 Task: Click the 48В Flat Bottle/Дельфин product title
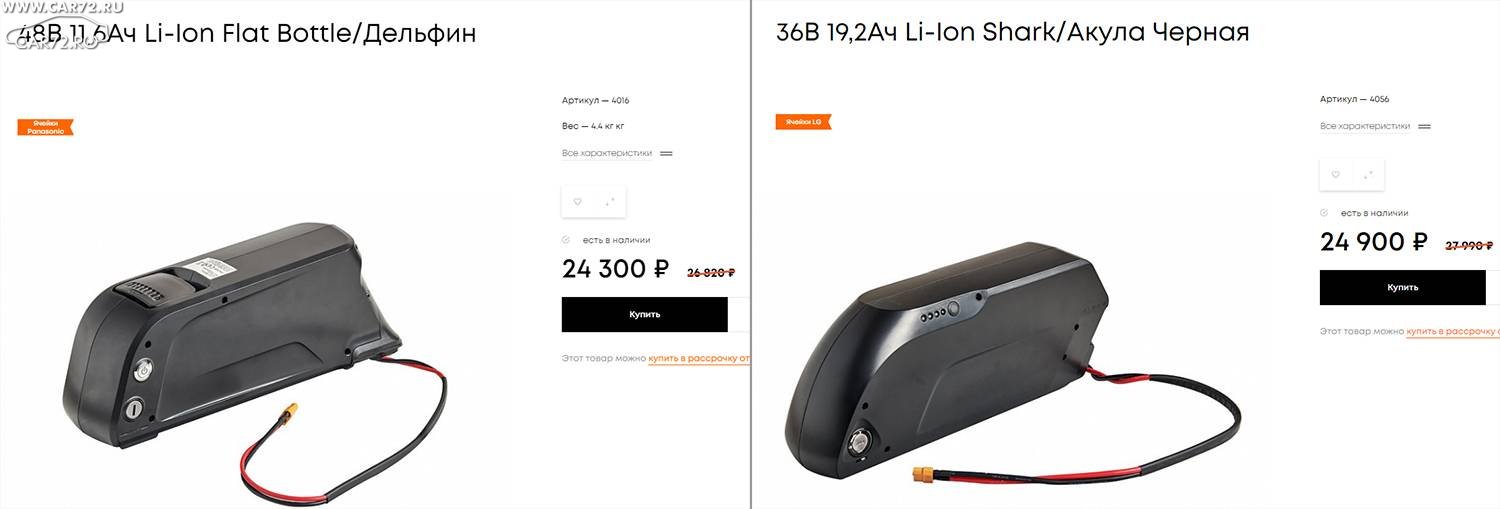click(247, 33)
